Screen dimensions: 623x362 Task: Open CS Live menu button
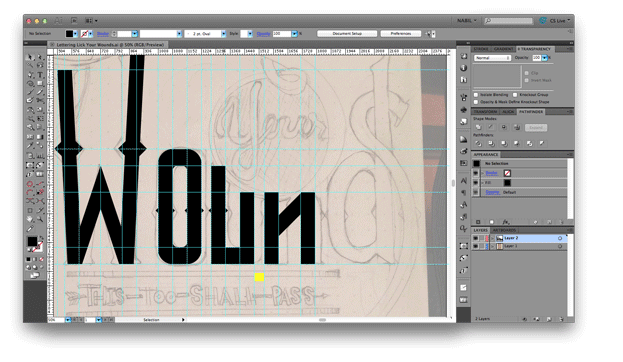click(555, 20)
